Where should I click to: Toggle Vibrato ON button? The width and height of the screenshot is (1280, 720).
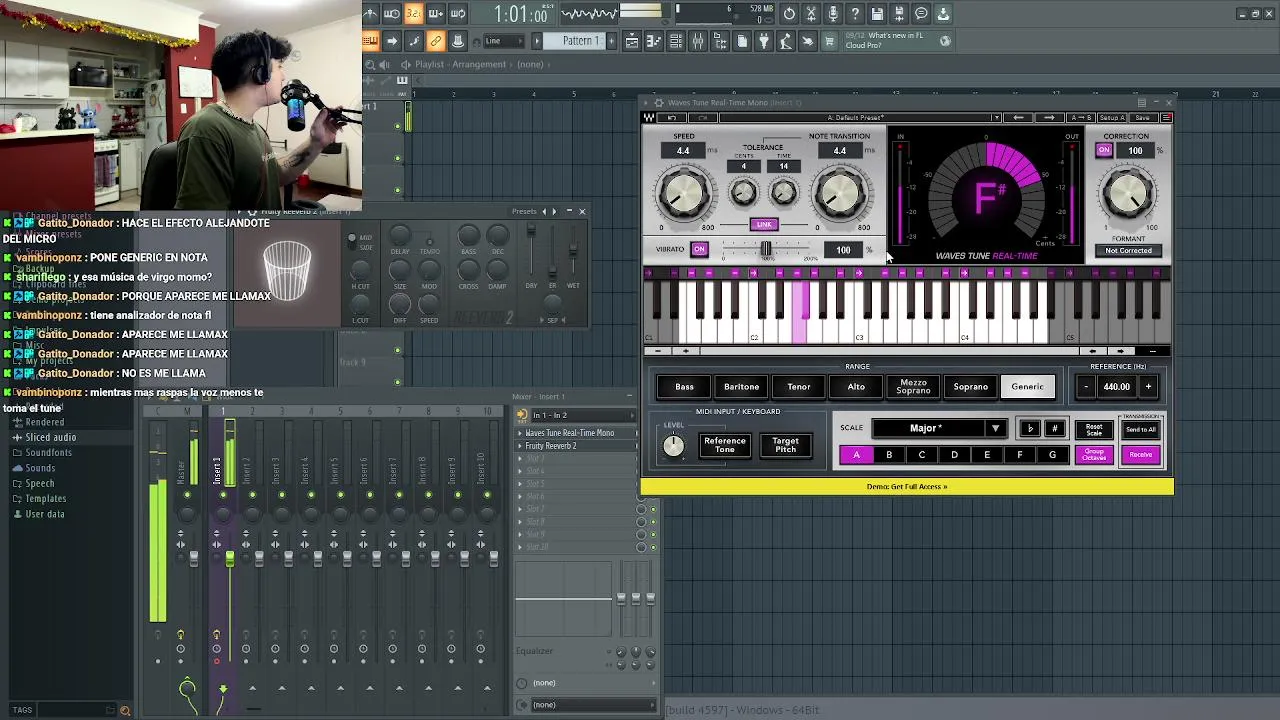pos(699,249)
